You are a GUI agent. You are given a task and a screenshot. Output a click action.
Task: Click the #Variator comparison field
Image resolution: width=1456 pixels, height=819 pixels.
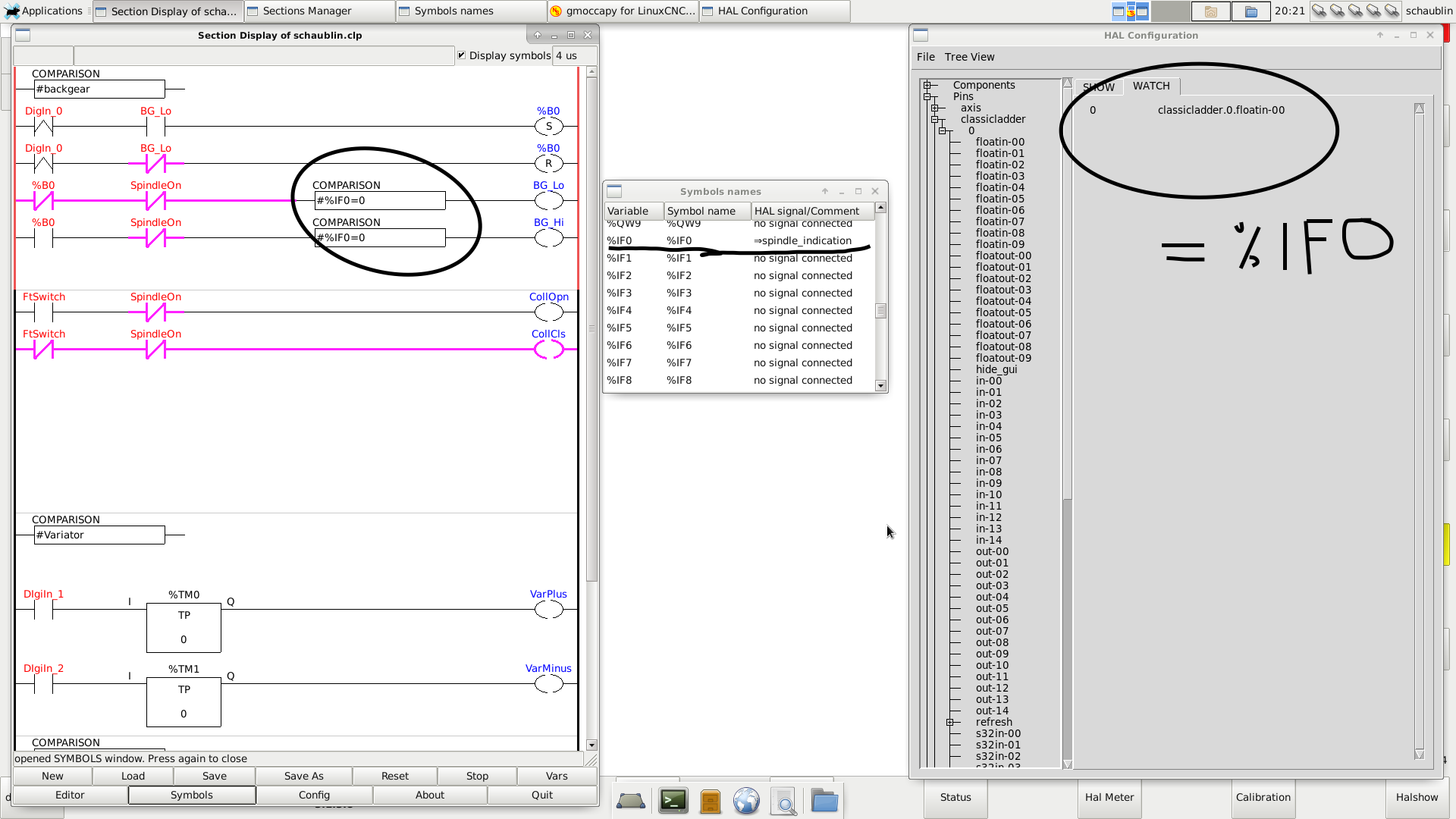point(99,535)
